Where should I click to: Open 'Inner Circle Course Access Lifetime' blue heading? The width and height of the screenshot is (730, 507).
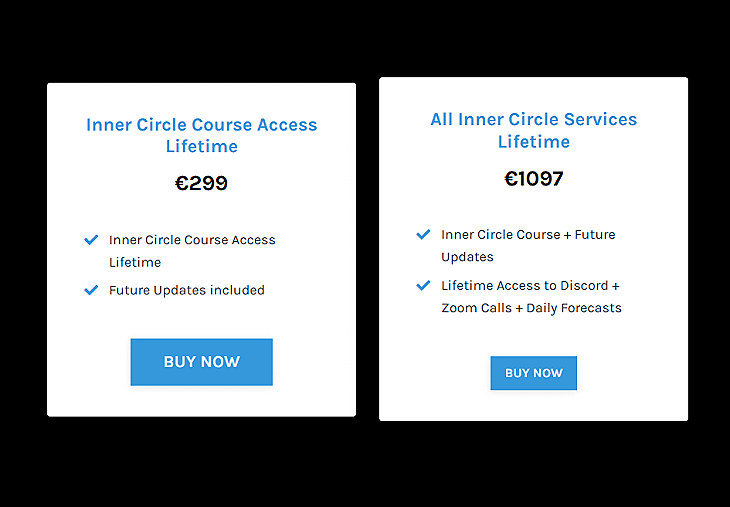tap(201, 135)
